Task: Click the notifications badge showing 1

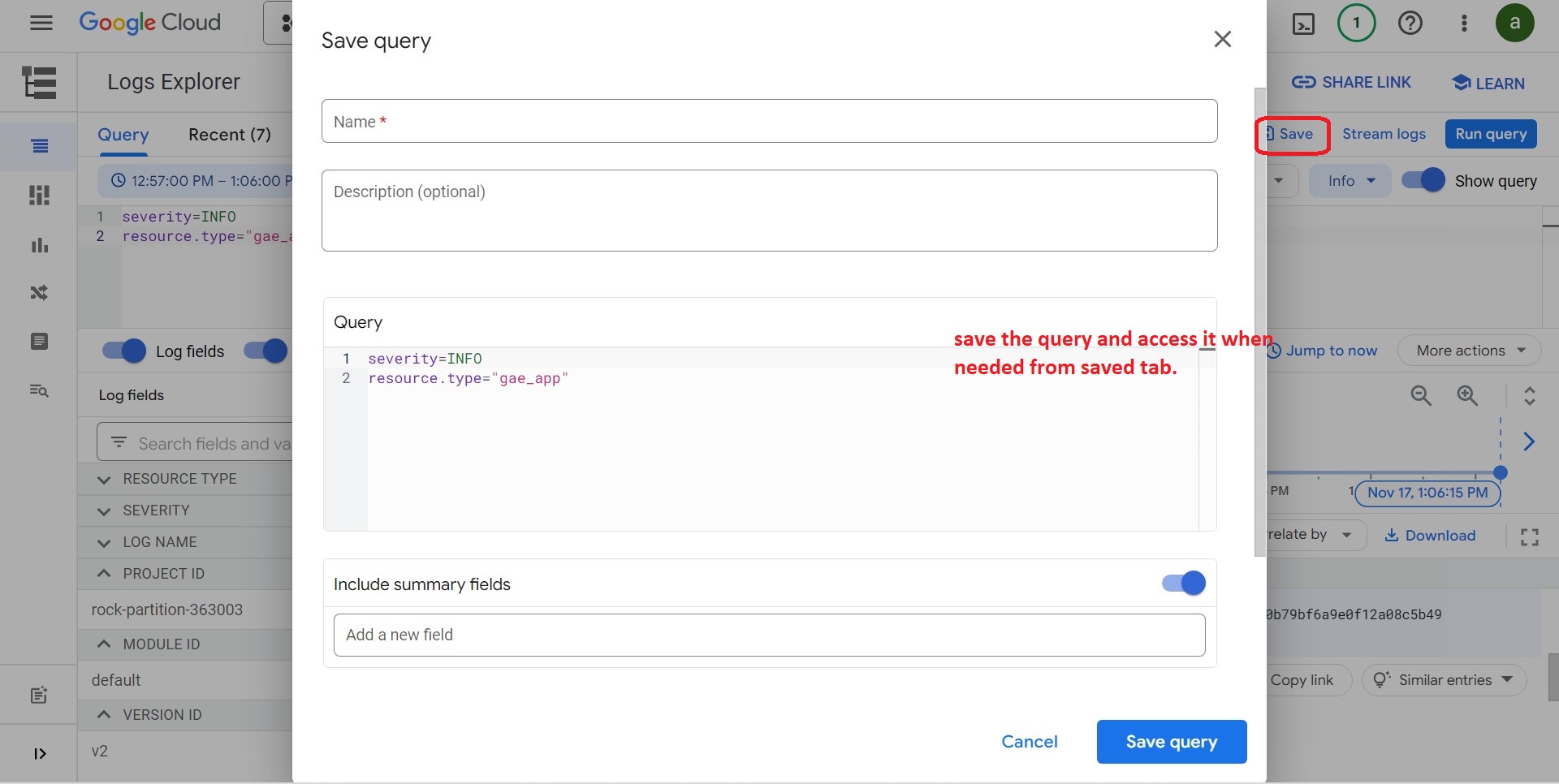Action: (1356, 24)
